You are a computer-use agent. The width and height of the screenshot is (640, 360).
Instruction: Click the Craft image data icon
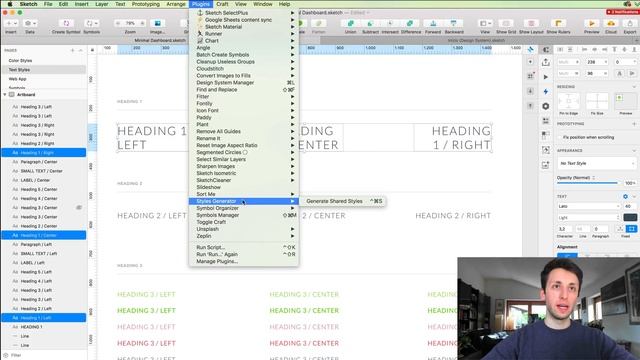pyautogui.click(x=546, y=150)
